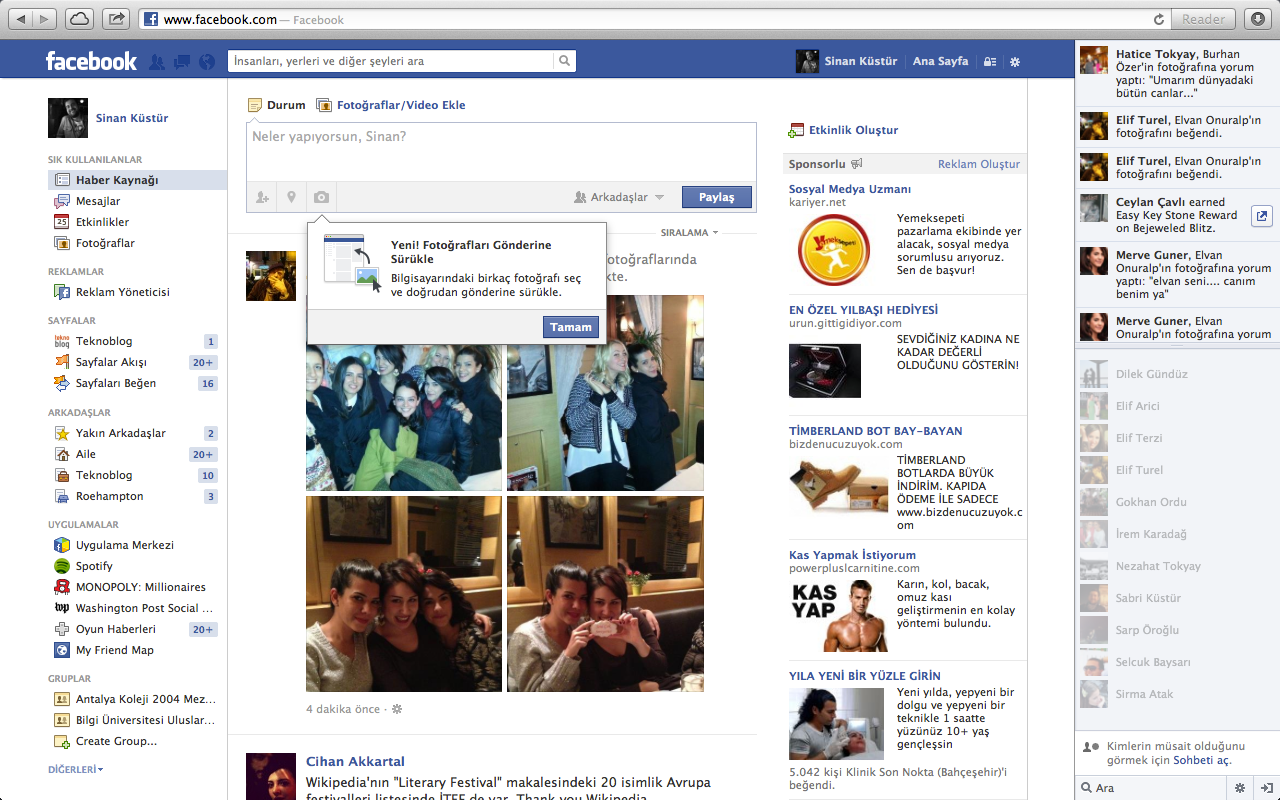Open account settings gear dropdown in top bar
This screenshot has width=1280, height=800.
tap(1015, 62)
